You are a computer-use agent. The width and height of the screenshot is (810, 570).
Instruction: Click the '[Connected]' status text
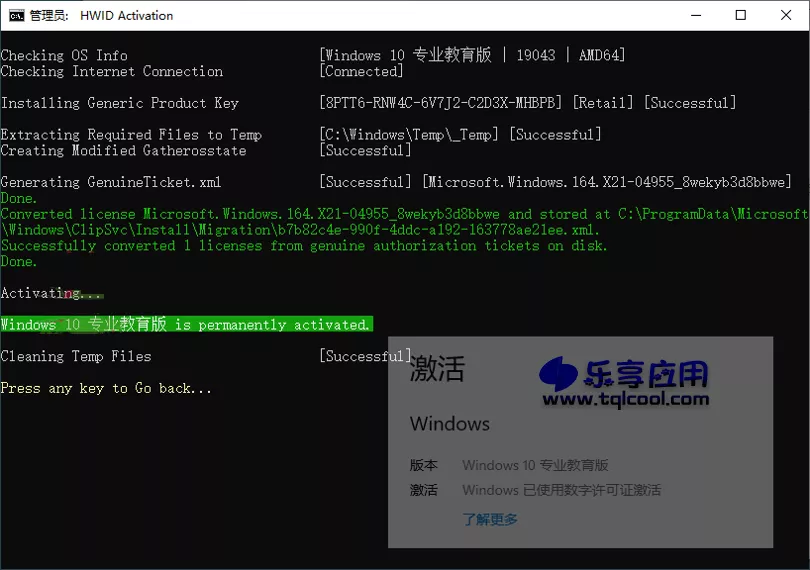(x=361, y=71)
